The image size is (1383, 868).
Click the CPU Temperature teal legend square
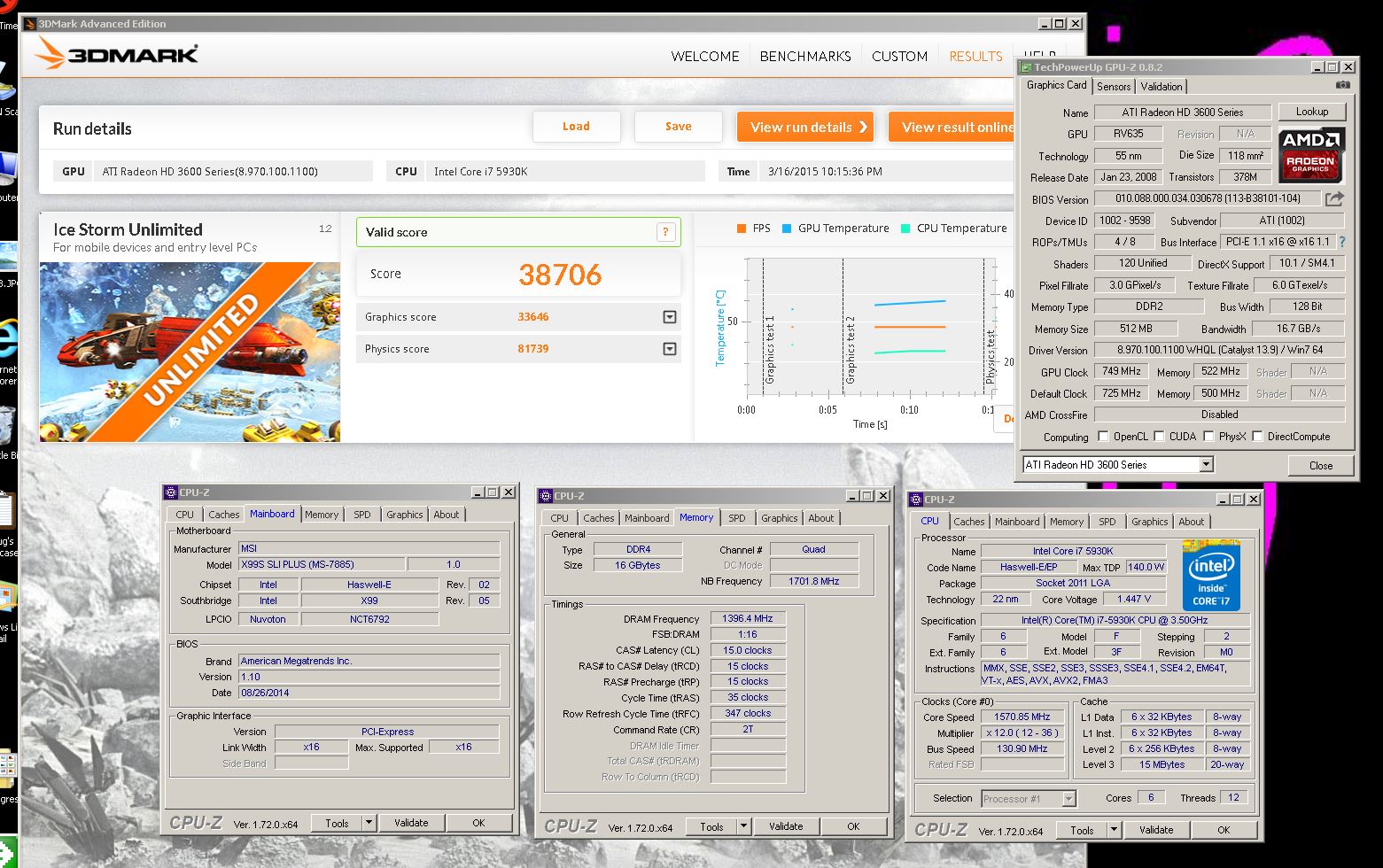point(905,229)
